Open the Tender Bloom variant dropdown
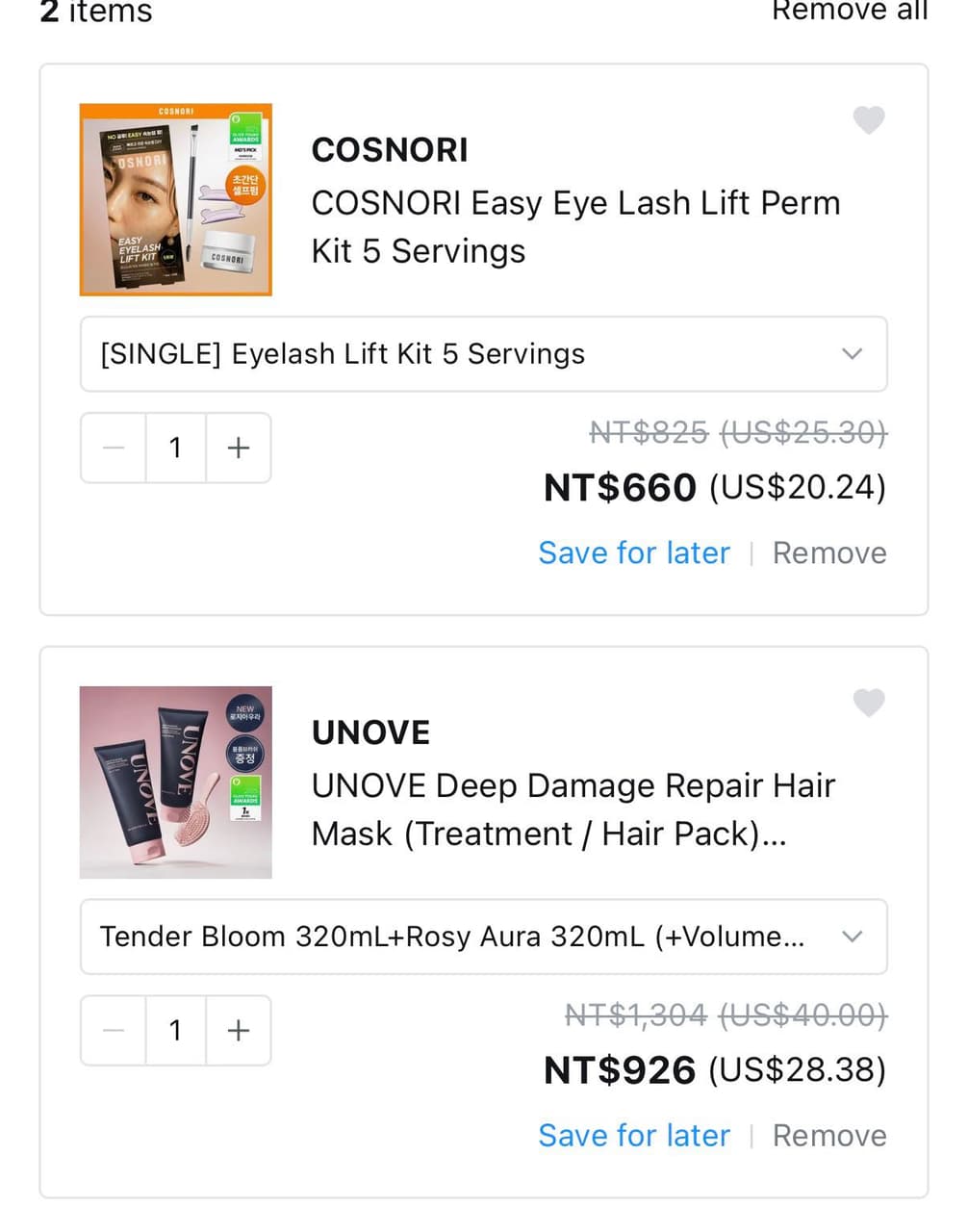This screenshot has height=1232, width=968. [x=483, y=937]
